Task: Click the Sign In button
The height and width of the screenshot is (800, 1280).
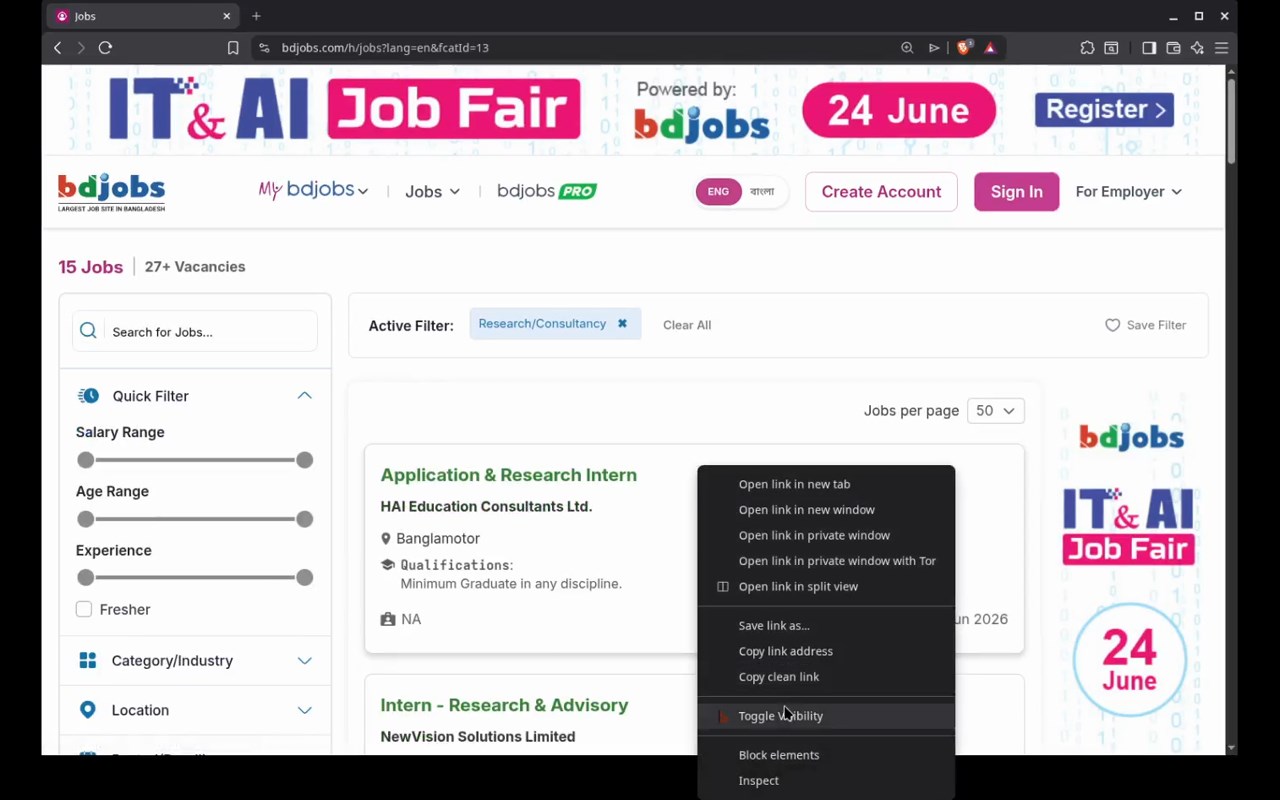Action: 1016,192
